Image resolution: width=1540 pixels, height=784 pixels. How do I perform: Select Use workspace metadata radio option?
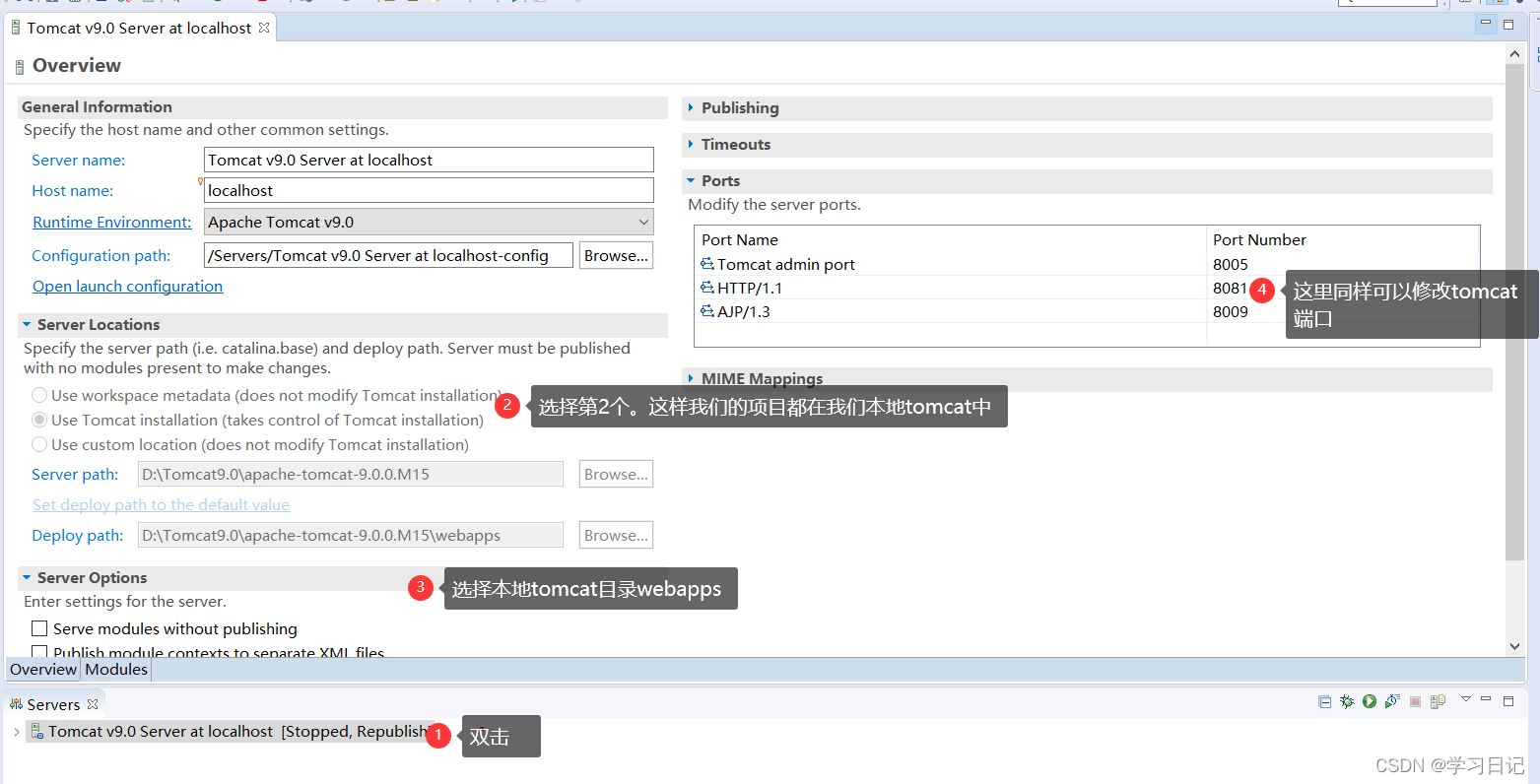[x=39, y=395]
